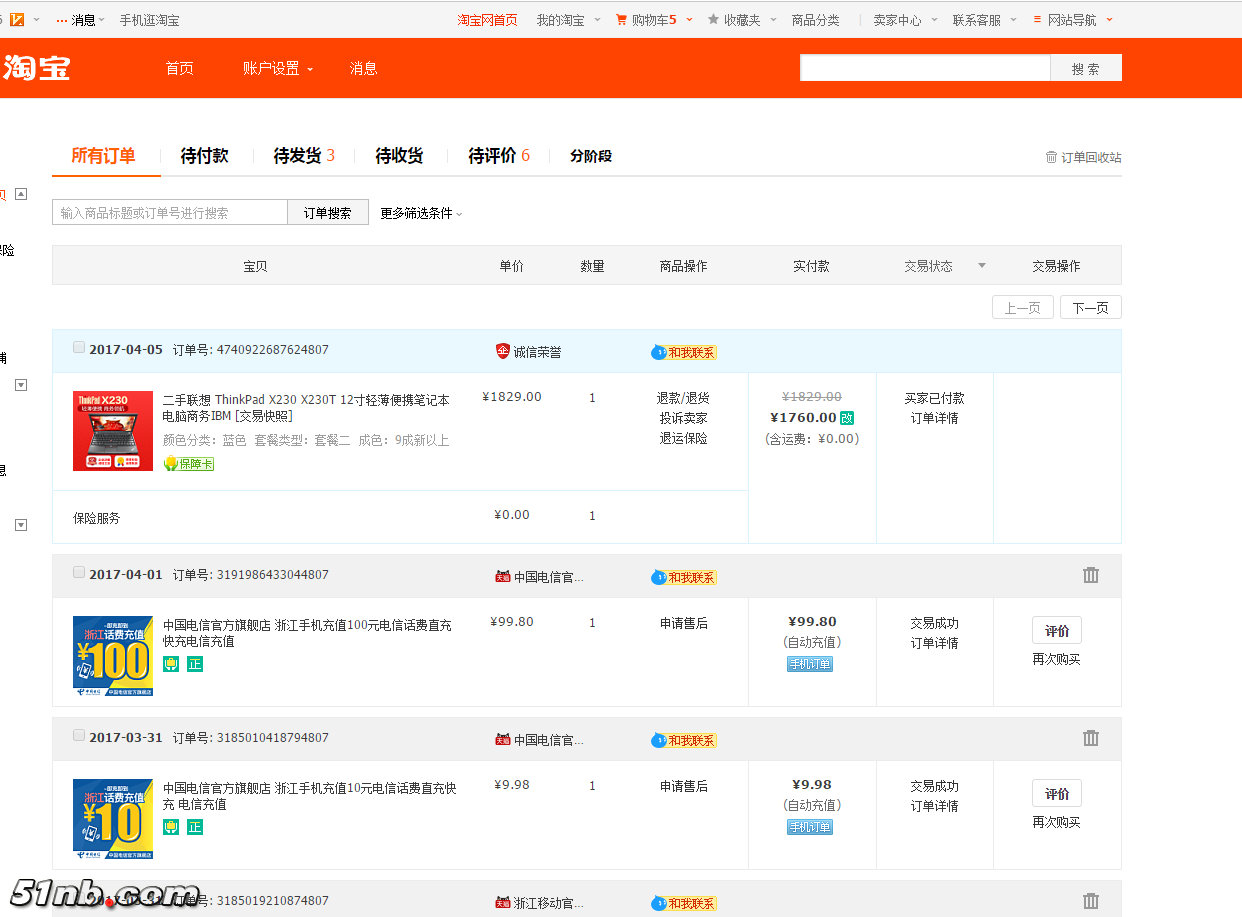Click the red shield icon next to 诚信荣誉
This screenshot has height=917, width=1242.
coord(503,351)
